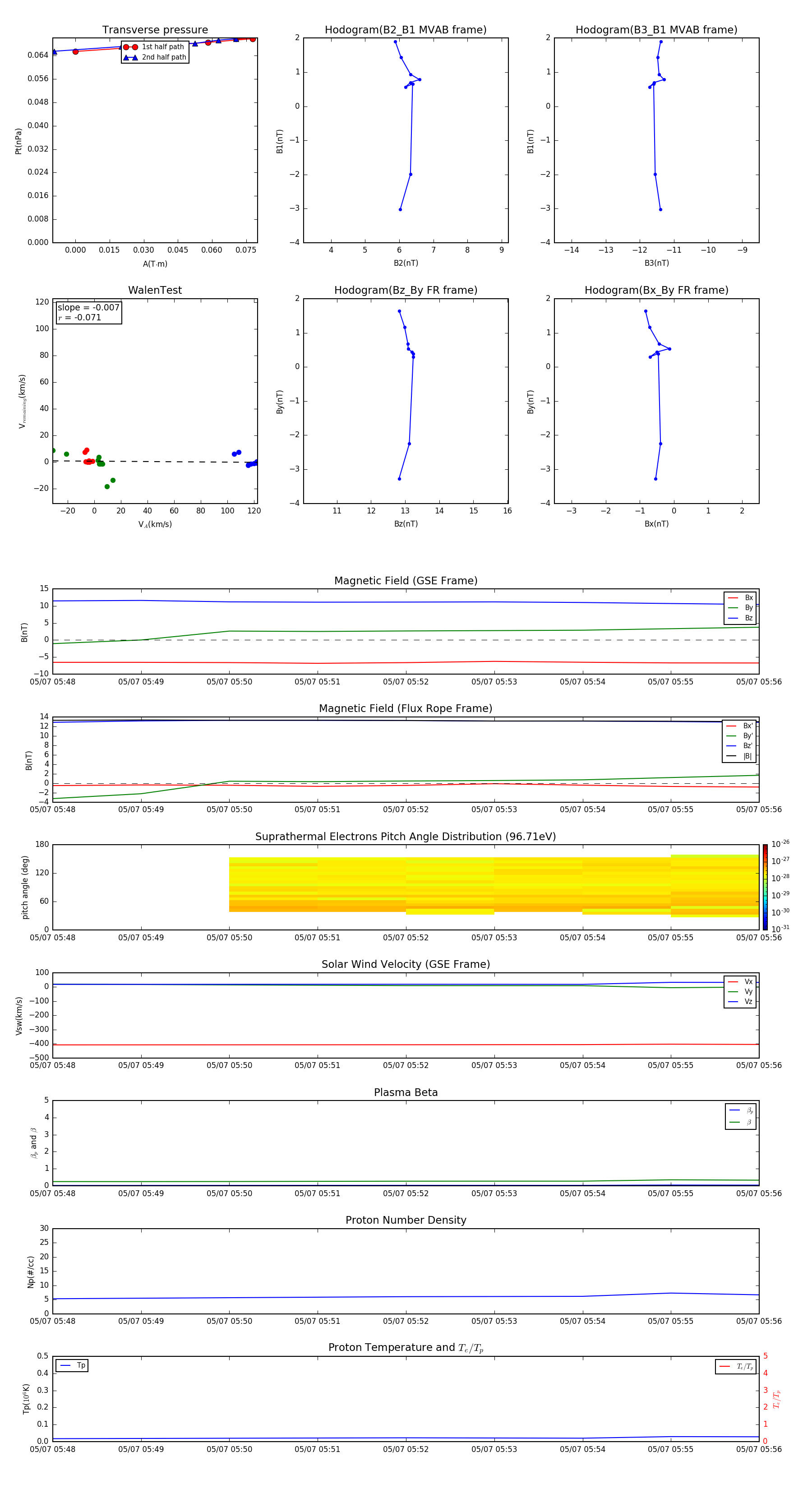Click the 'B2(nT)' x-axis label
The height and width of the screenshot is (1489, 812).
pyautogui.click(x=406, y=263)
